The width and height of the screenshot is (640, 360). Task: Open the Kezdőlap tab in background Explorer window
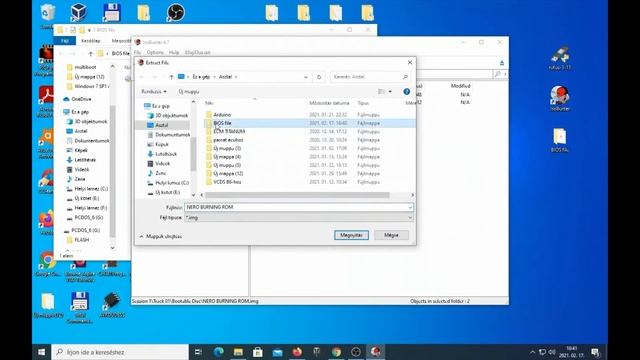coord(91,41)
